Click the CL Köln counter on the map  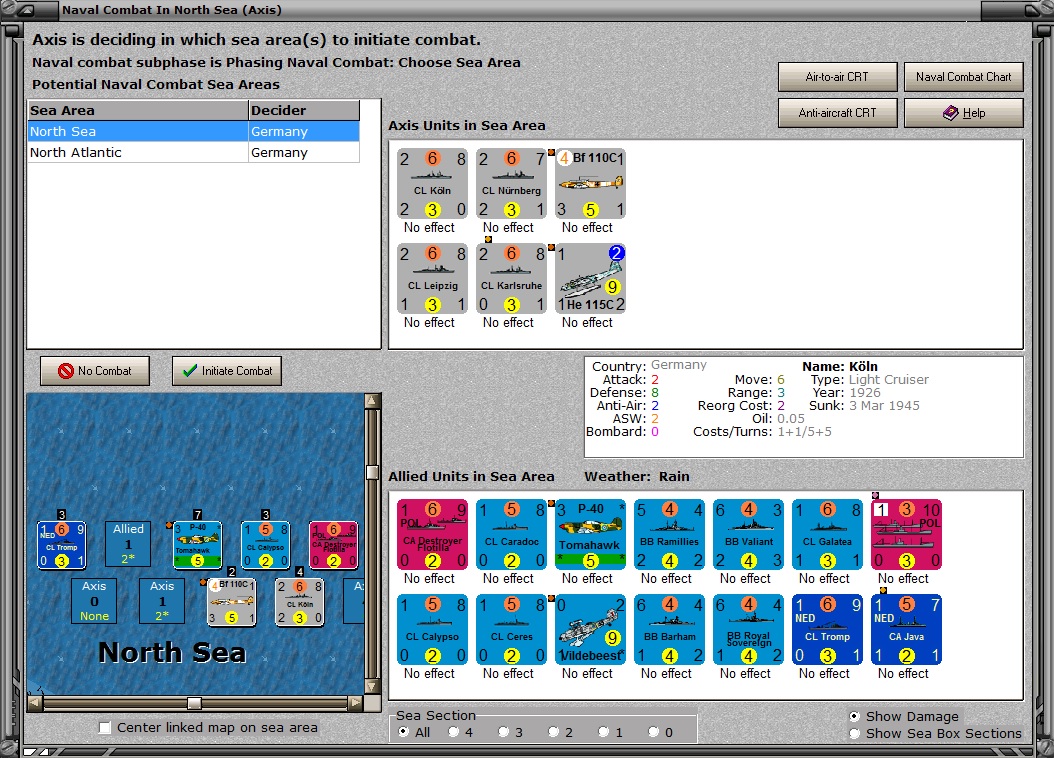pyautogui.click(x=300, y=602)
